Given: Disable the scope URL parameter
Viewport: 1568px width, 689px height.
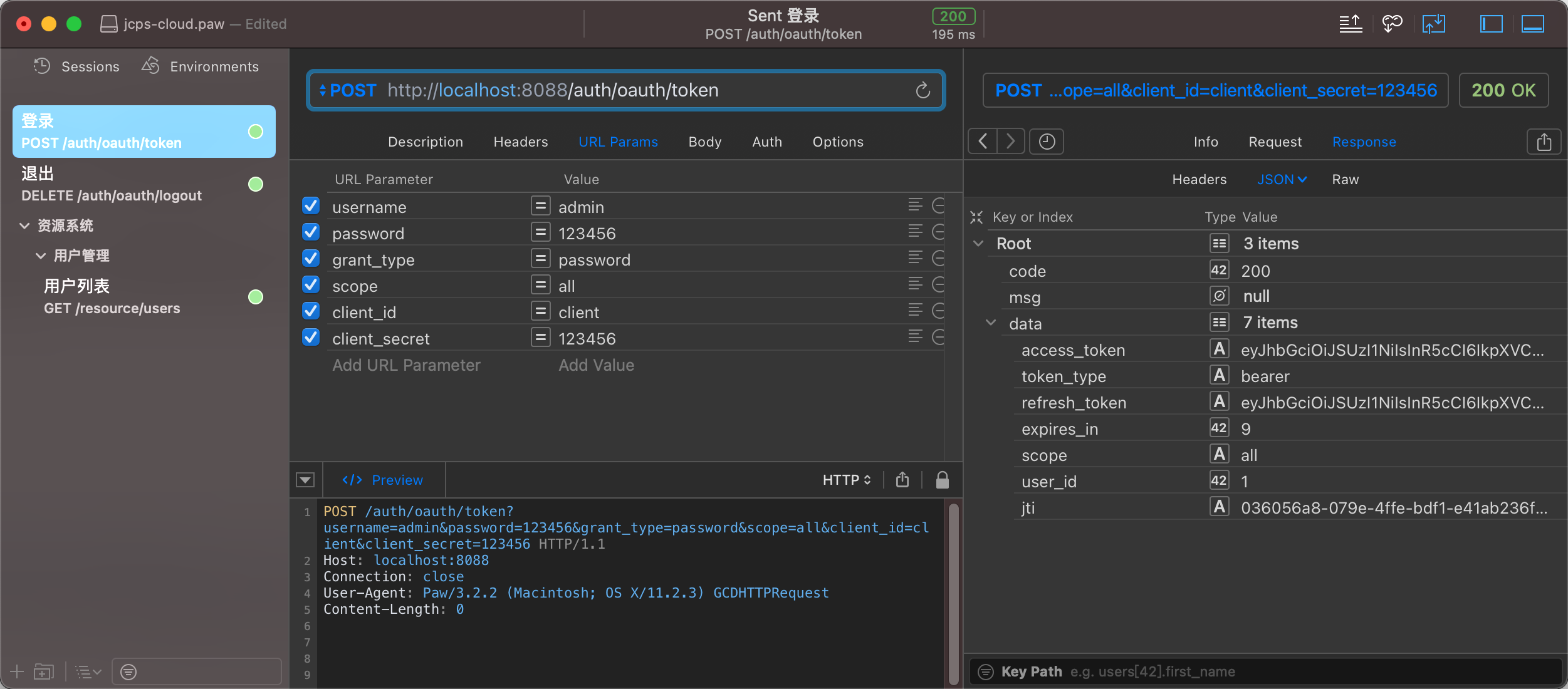Looking at the screenshot, I should point(311,284).
